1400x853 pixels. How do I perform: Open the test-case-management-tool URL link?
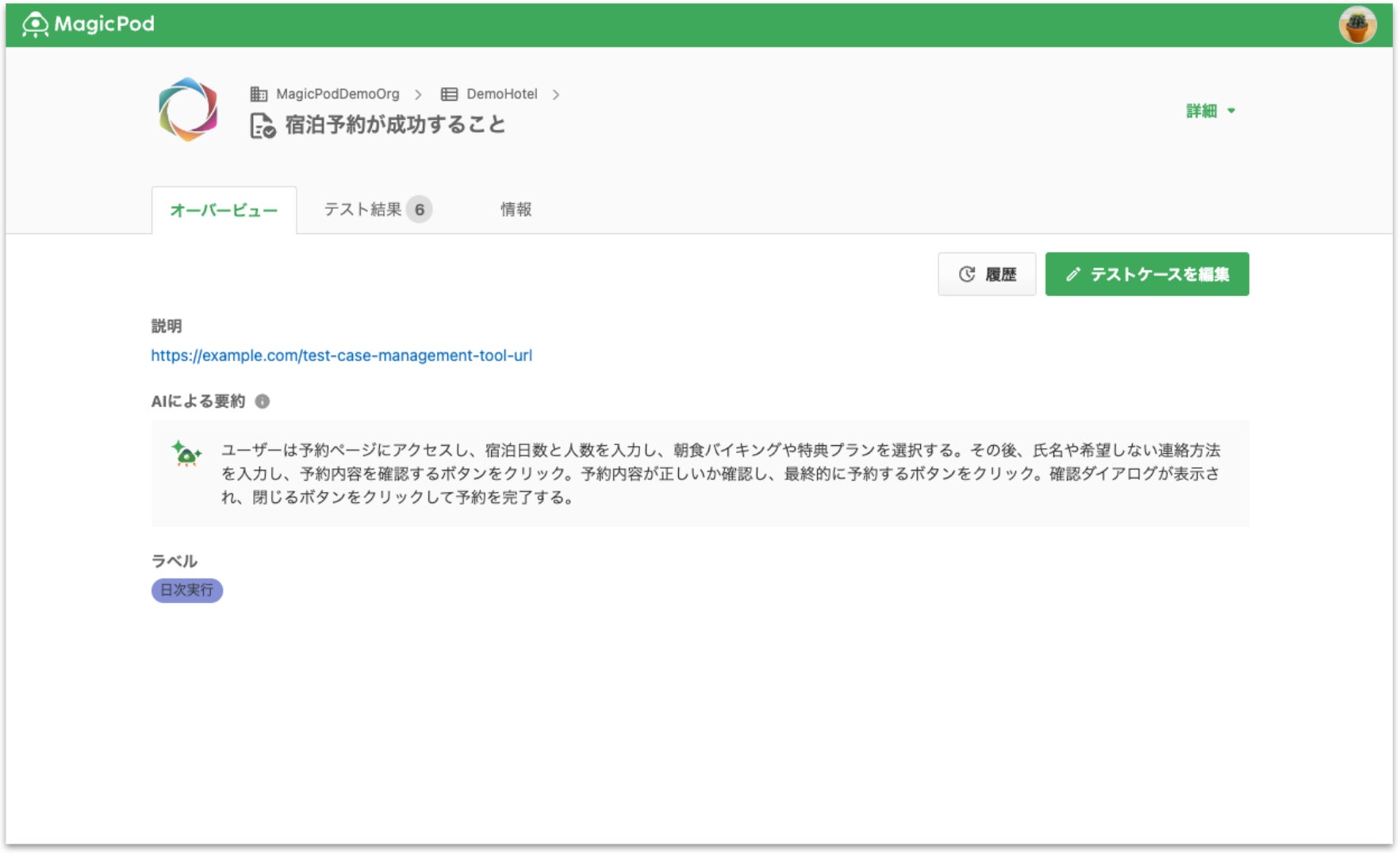[341, 355]
